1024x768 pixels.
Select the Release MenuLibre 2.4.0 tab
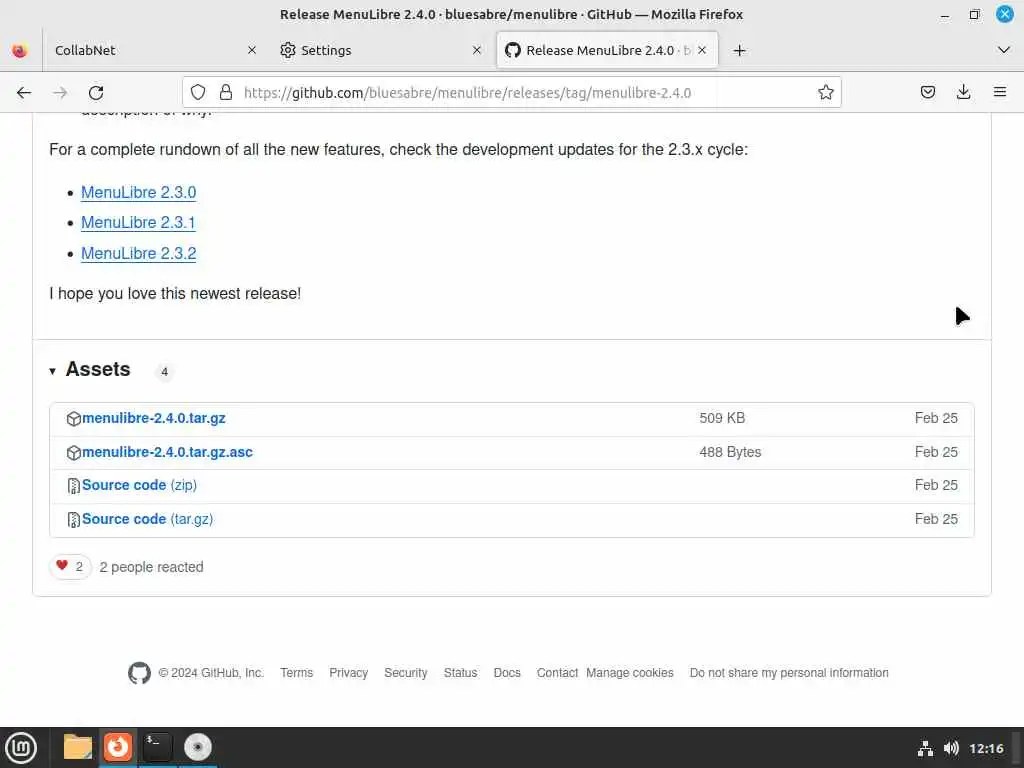click(607, 50)
